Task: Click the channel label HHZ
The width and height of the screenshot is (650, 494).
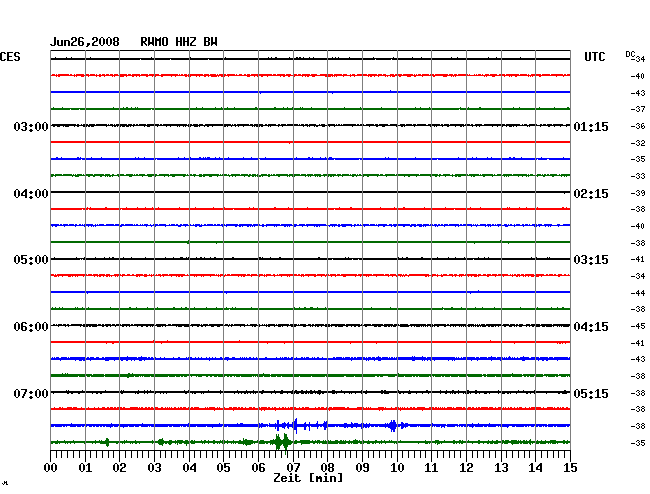Action: tap(186, 42)
